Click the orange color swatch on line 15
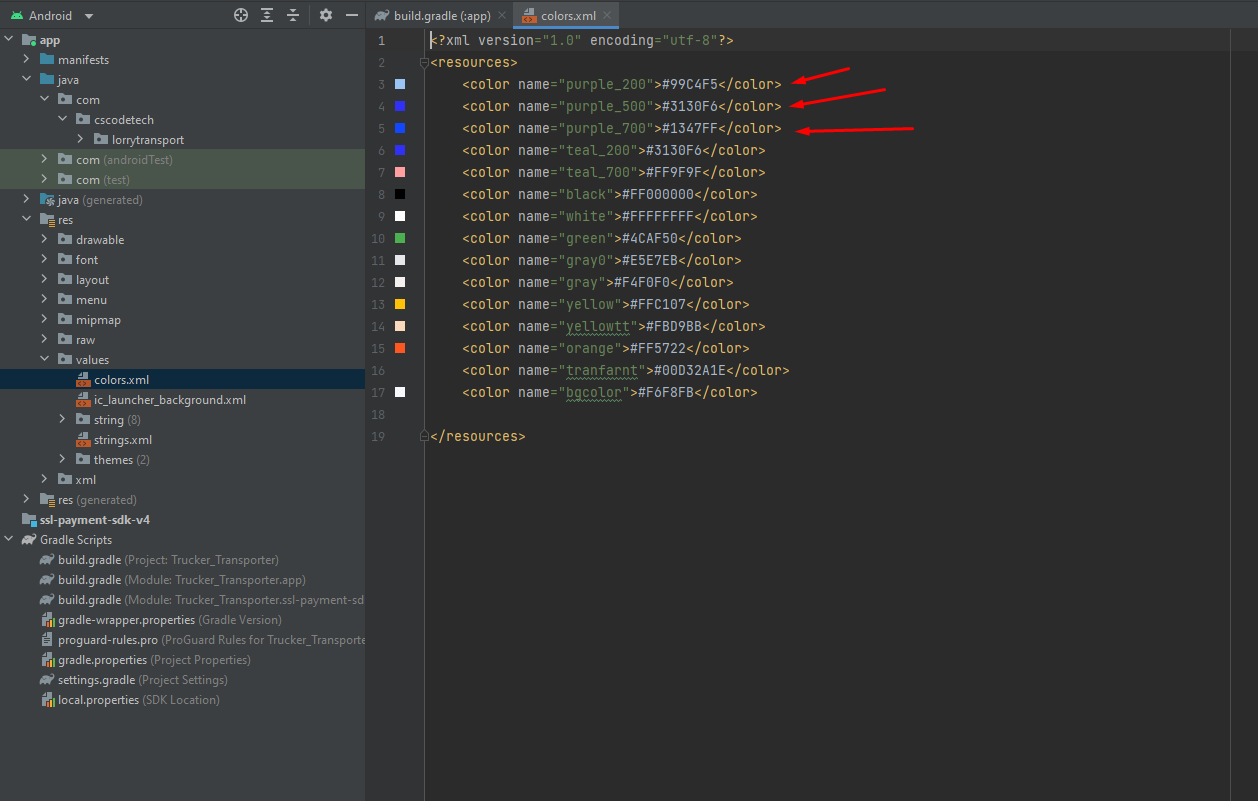The height and width of the screenshot is (801, 1258). pyautogui.click(x=400, y=348)
